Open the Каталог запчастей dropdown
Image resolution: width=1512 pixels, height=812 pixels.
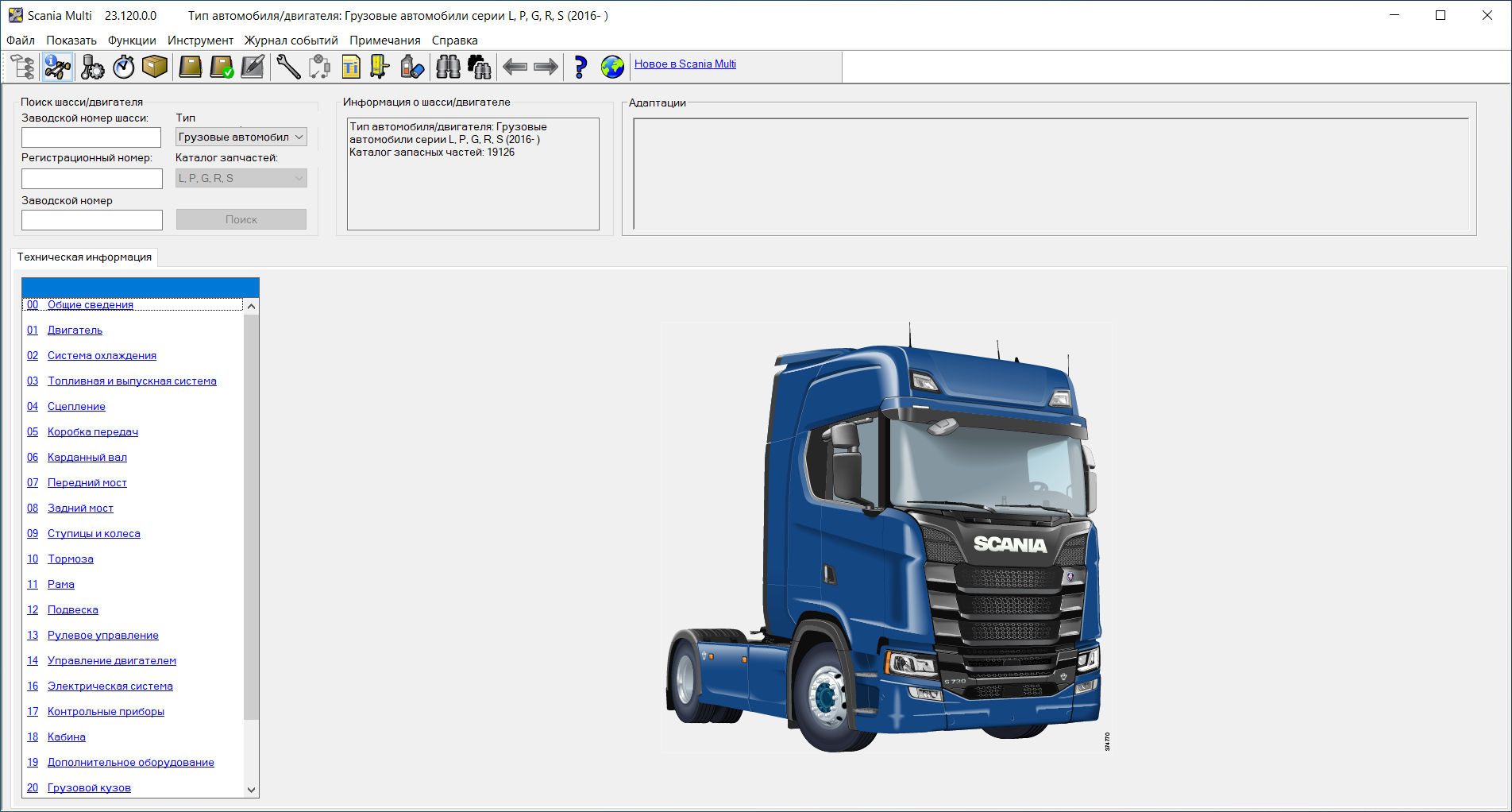[x=241, y=179]
